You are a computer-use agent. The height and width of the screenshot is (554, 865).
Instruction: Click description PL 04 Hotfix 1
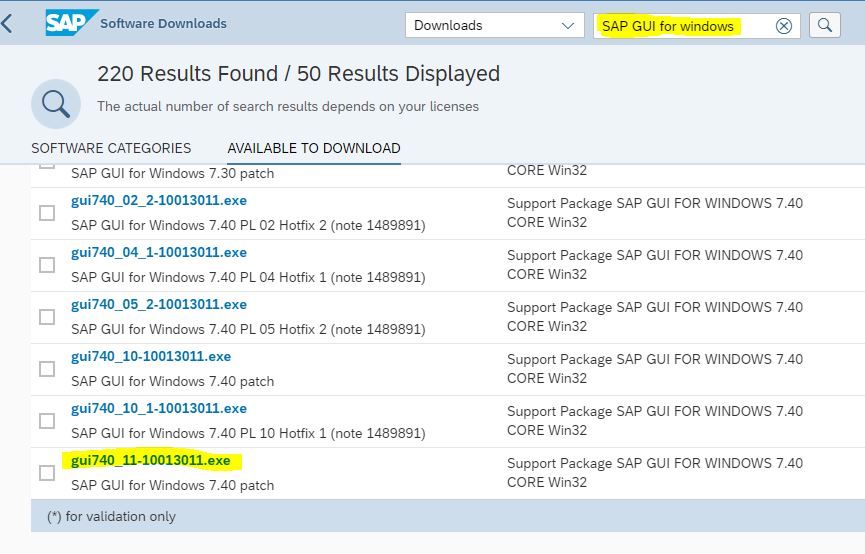(x=248, y=277)
